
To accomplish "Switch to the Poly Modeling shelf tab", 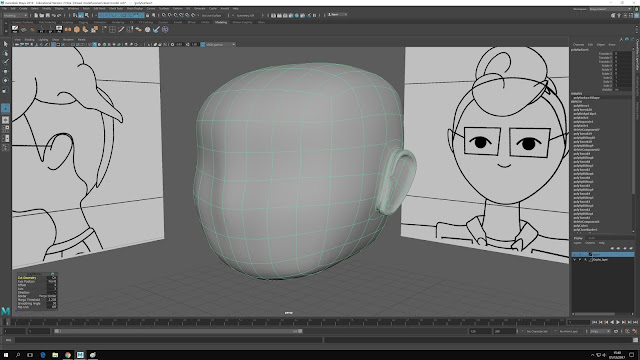I will [48, 22].
